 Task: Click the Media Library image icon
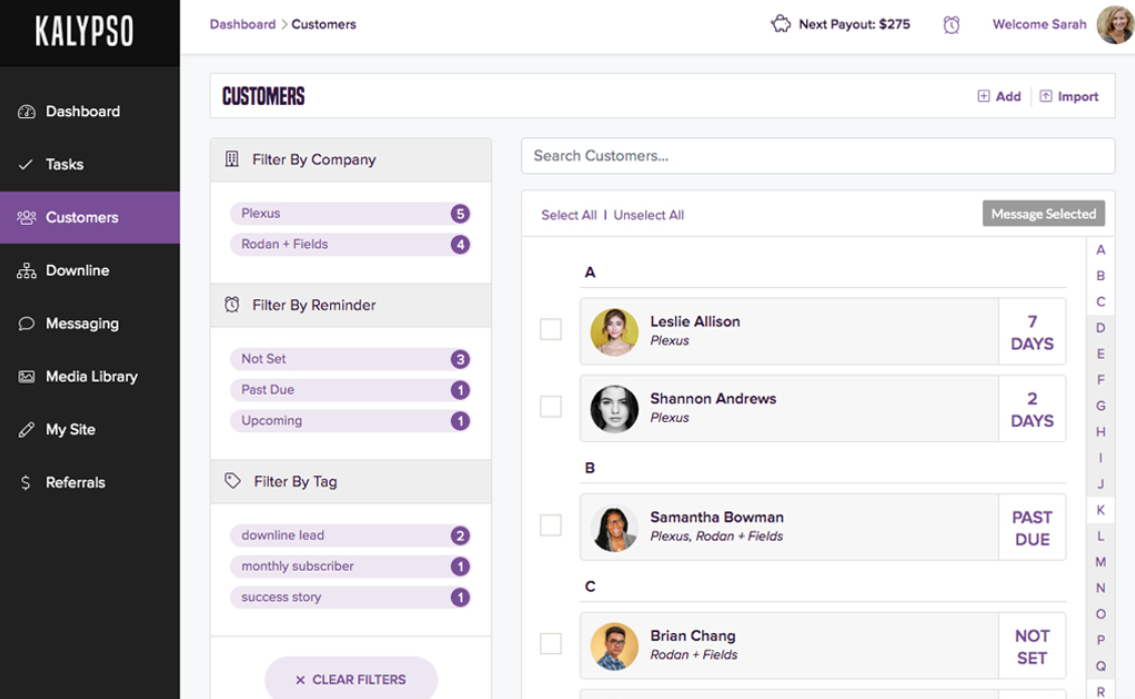(x=27, y=377)
